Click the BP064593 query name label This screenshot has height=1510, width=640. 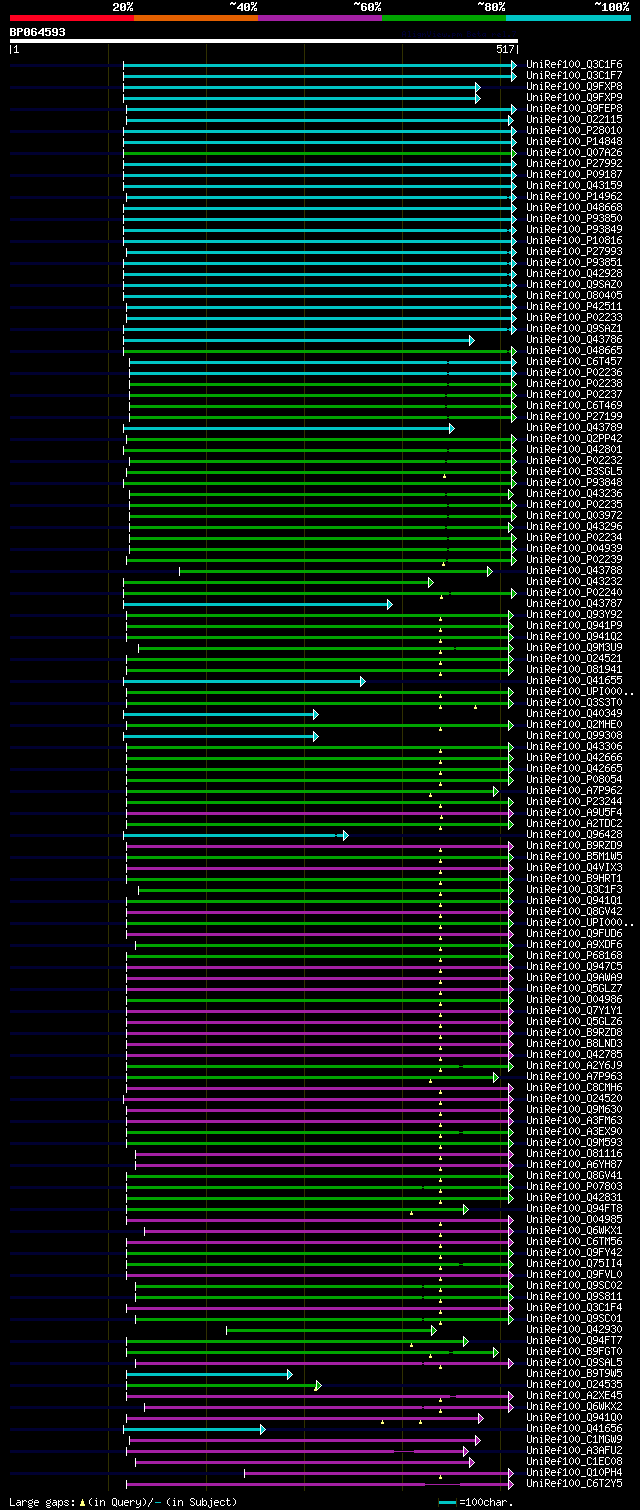point(38,32)
